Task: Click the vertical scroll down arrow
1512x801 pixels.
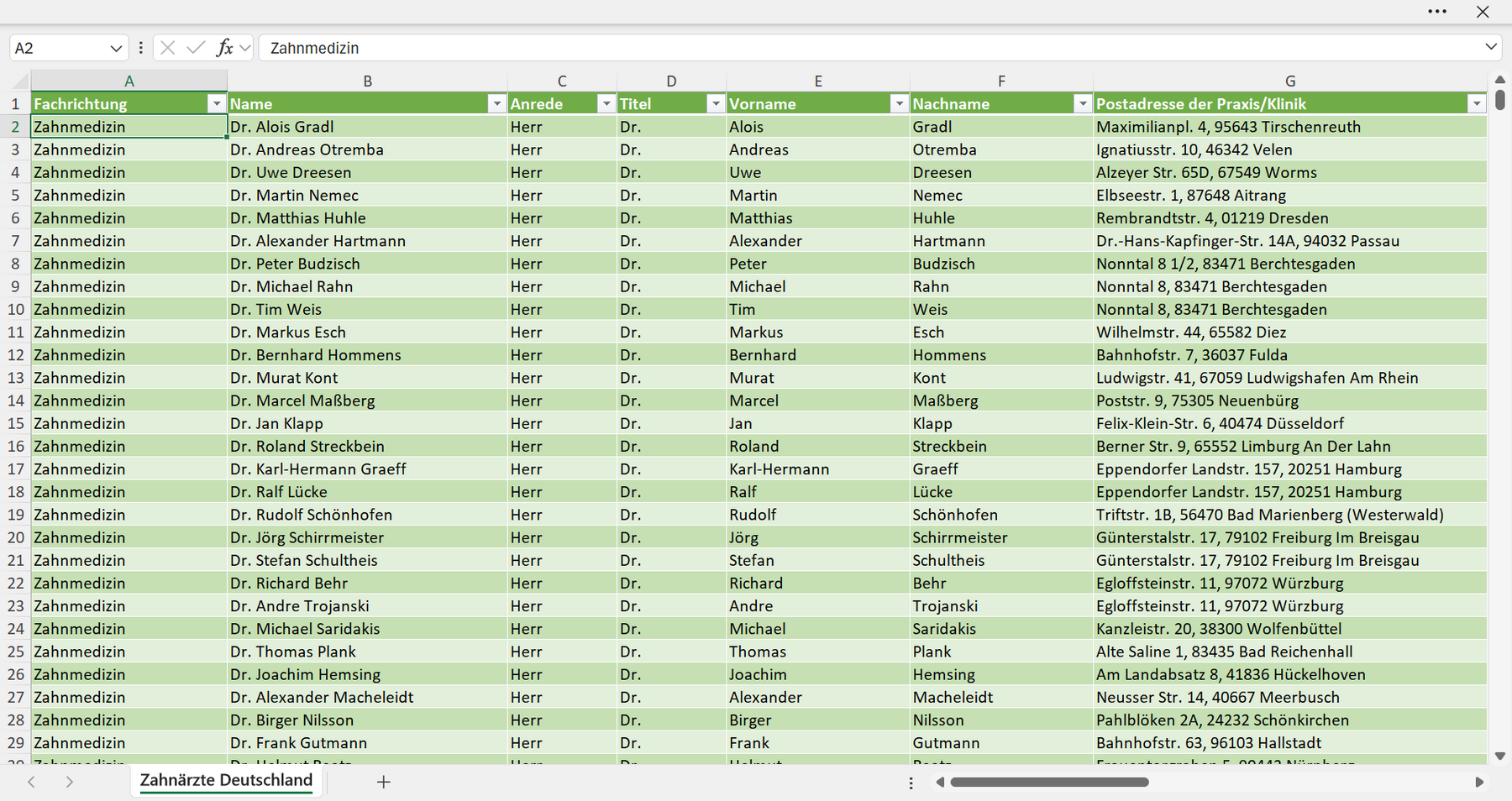Action: click(x=1499, y=756)
